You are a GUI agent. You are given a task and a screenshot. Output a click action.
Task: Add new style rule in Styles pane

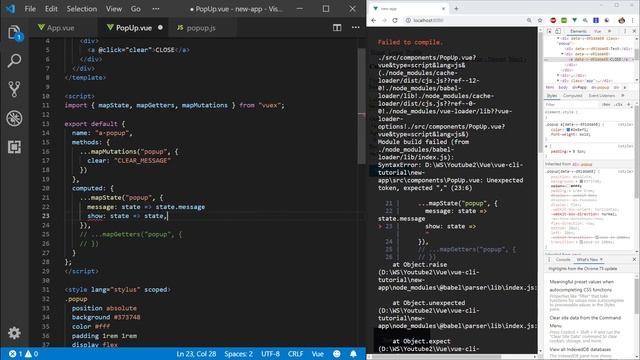tap(629, 104)
